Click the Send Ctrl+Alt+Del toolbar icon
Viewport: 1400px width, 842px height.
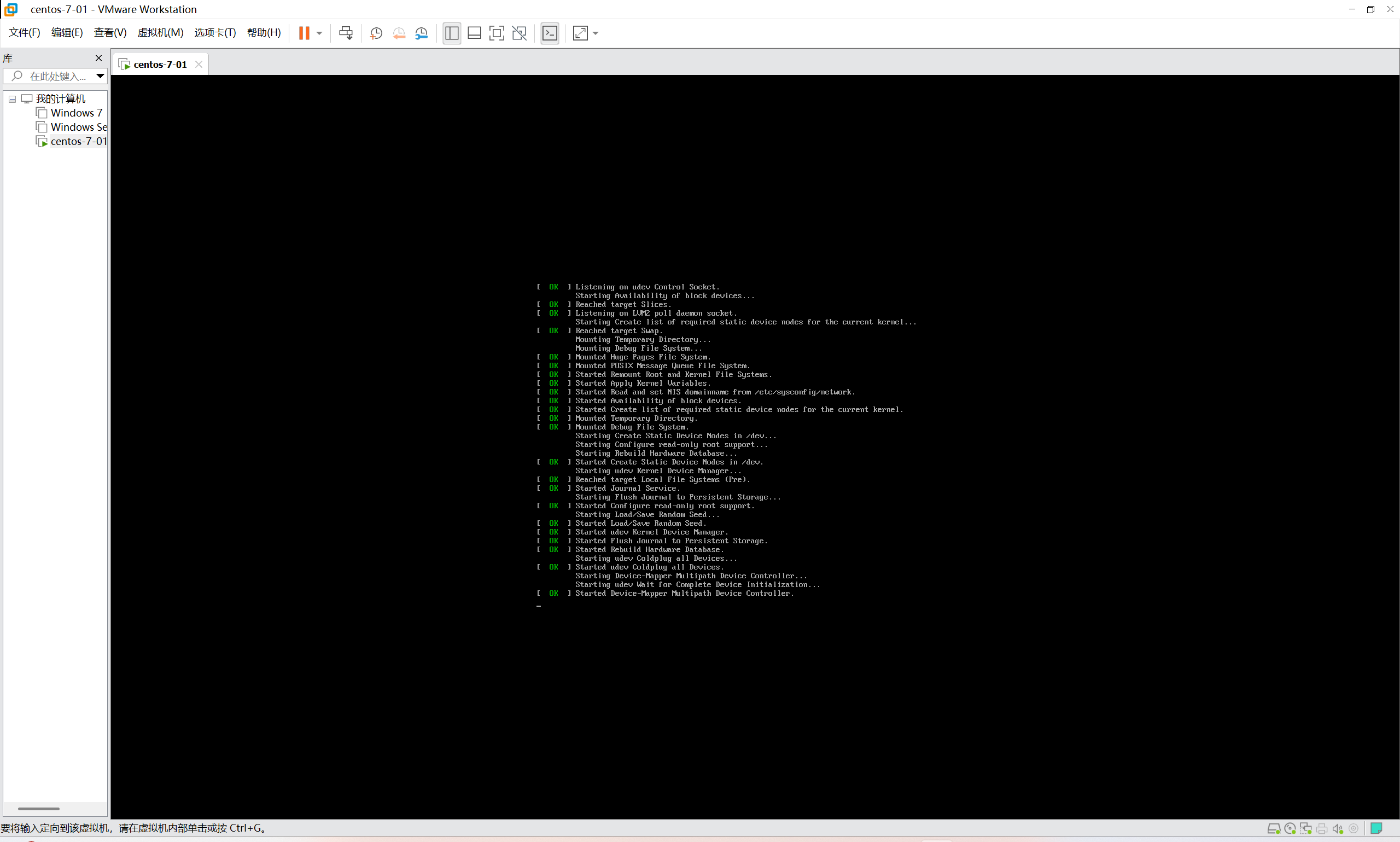tap(345, 33)
